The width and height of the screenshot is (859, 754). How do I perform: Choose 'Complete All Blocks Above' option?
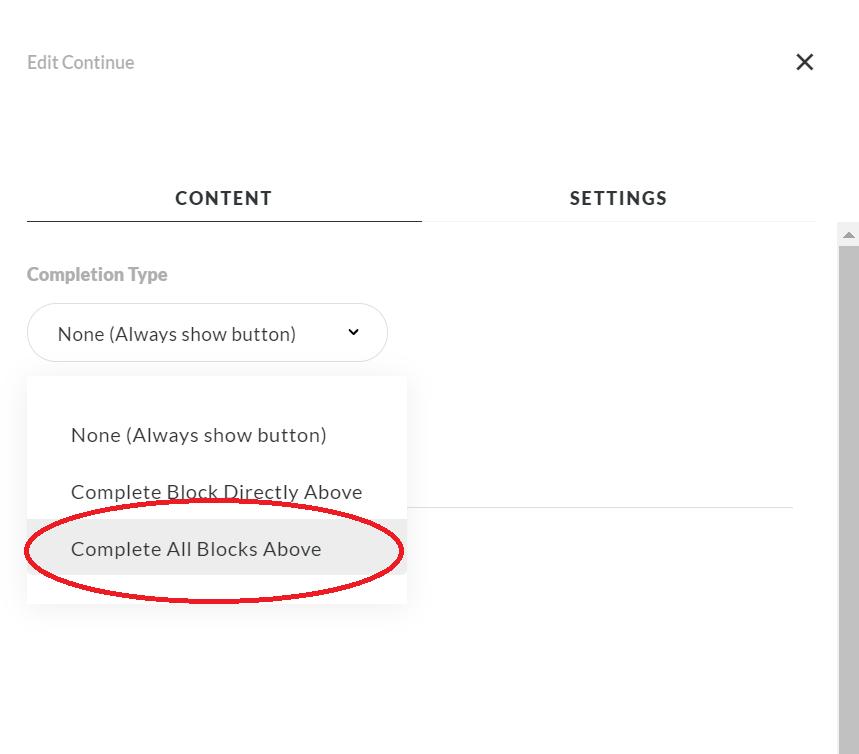coord(196,549)
